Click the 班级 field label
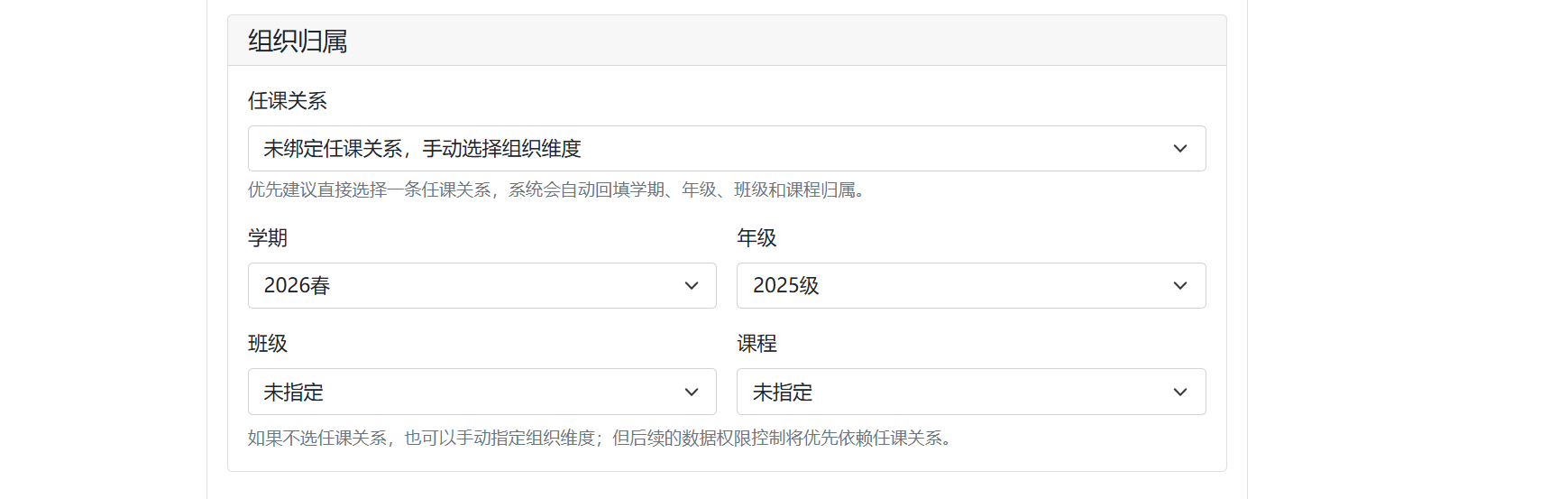1568x499 pixels. (x=268, y=343)
